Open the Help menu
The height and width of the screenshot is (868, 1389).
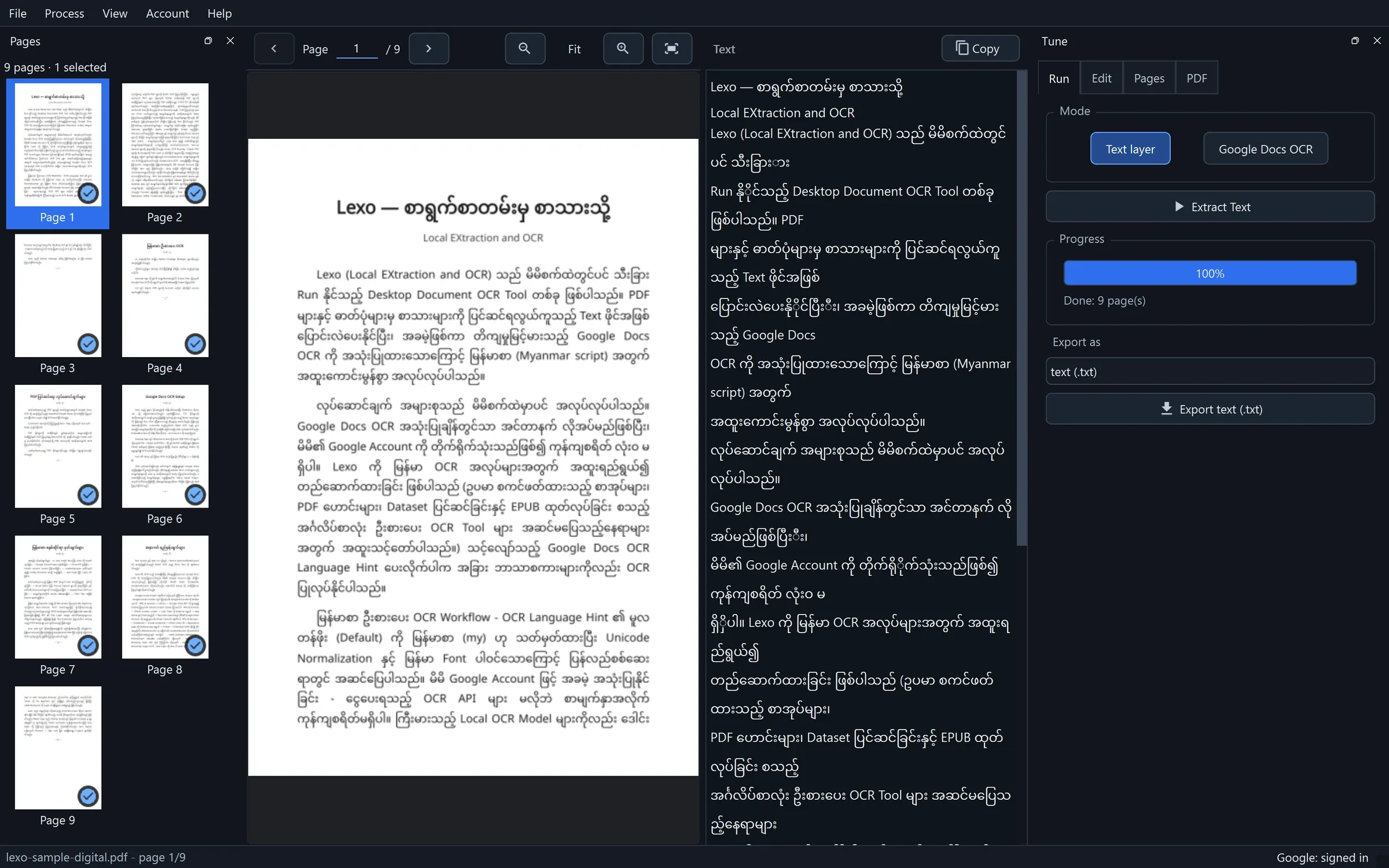pos(219,13)
